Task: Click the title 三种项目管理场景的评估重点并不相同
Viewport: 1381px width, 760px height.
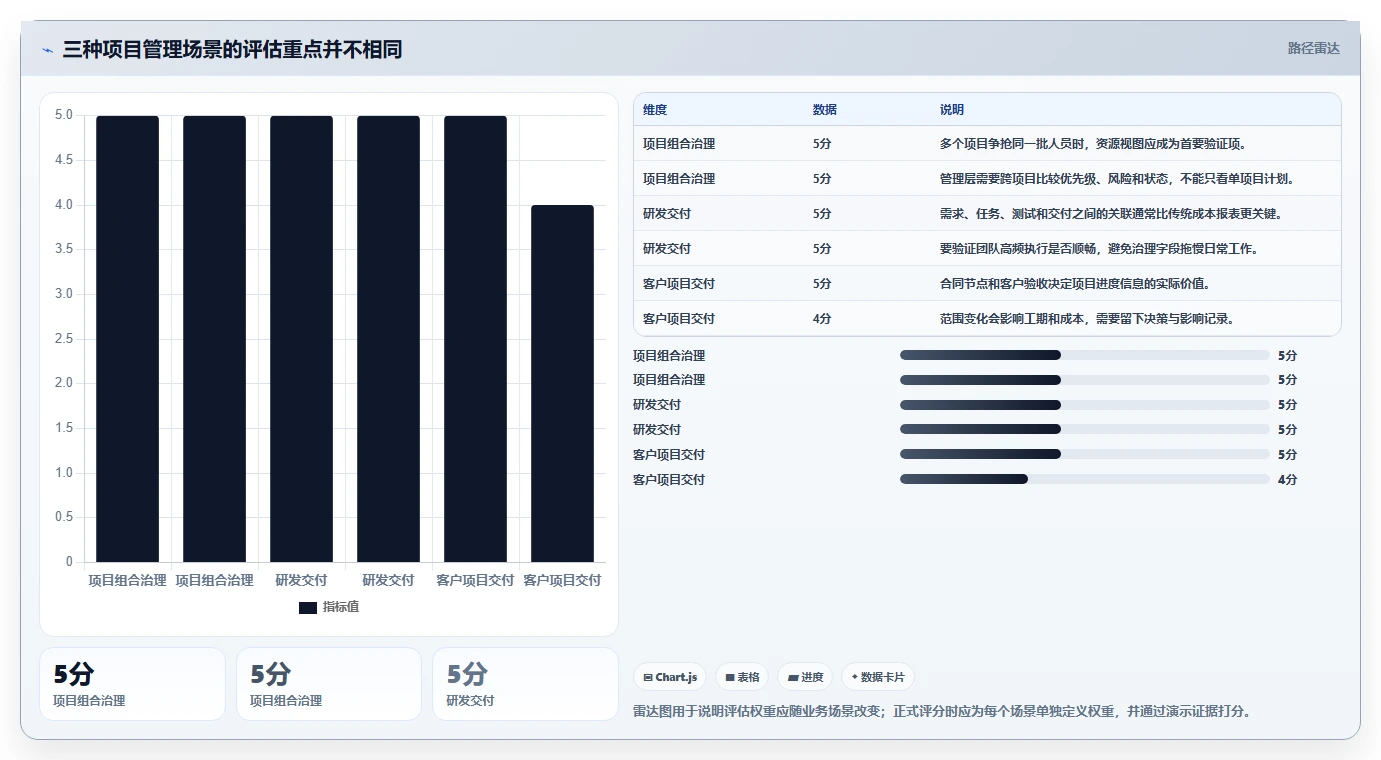Action: pos(232,49)
